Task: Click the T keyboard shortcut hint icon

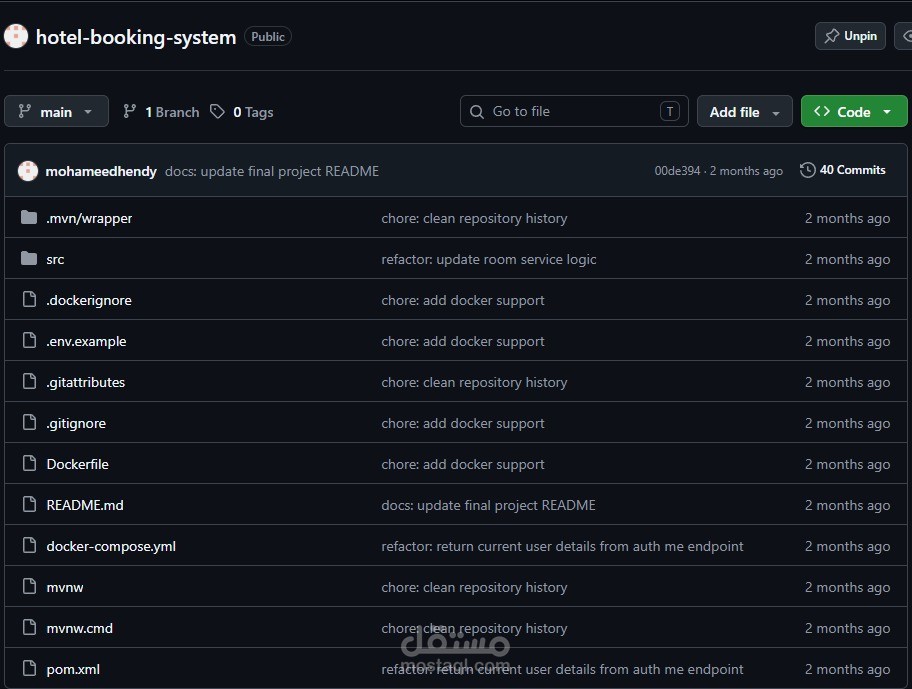Action: coord(669,111)
